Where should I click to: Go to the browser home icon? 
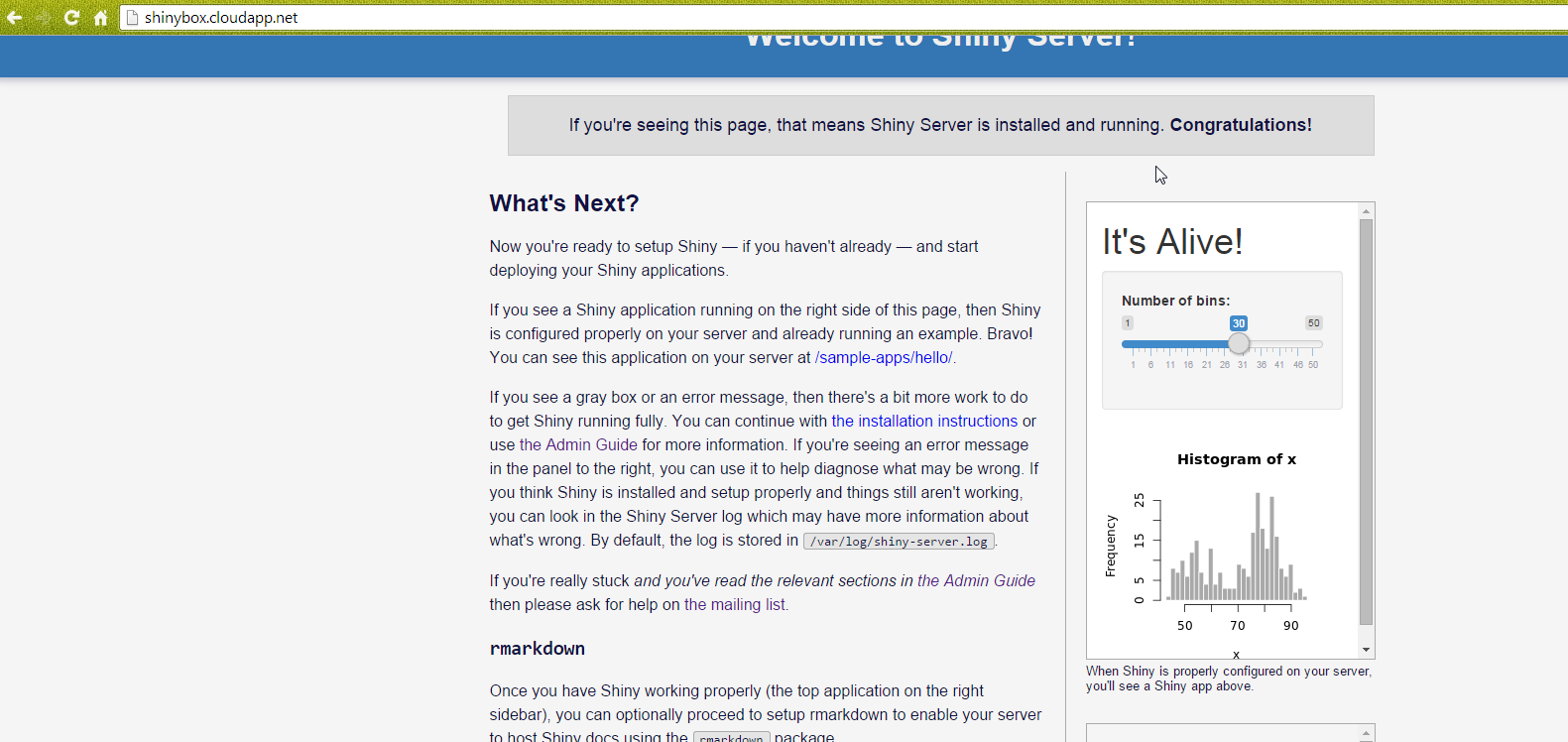(x=100, y=17)
